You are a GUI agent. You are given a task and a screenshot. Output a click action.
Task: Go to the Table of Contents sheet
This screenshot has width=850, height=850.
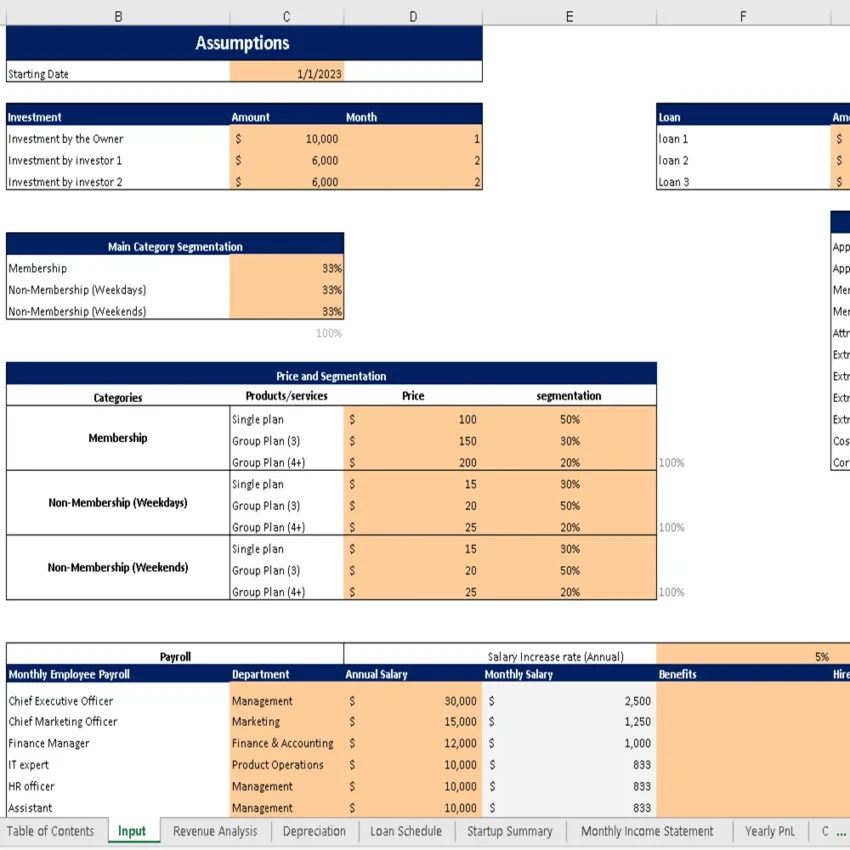(x=50, y=831)
